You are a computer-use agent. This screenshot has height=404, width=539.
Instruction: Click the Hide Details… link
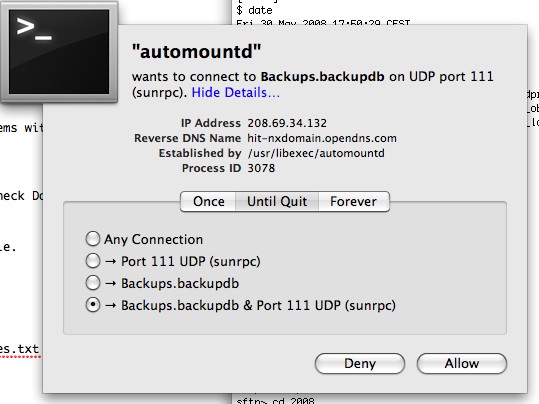click(235, 92)
